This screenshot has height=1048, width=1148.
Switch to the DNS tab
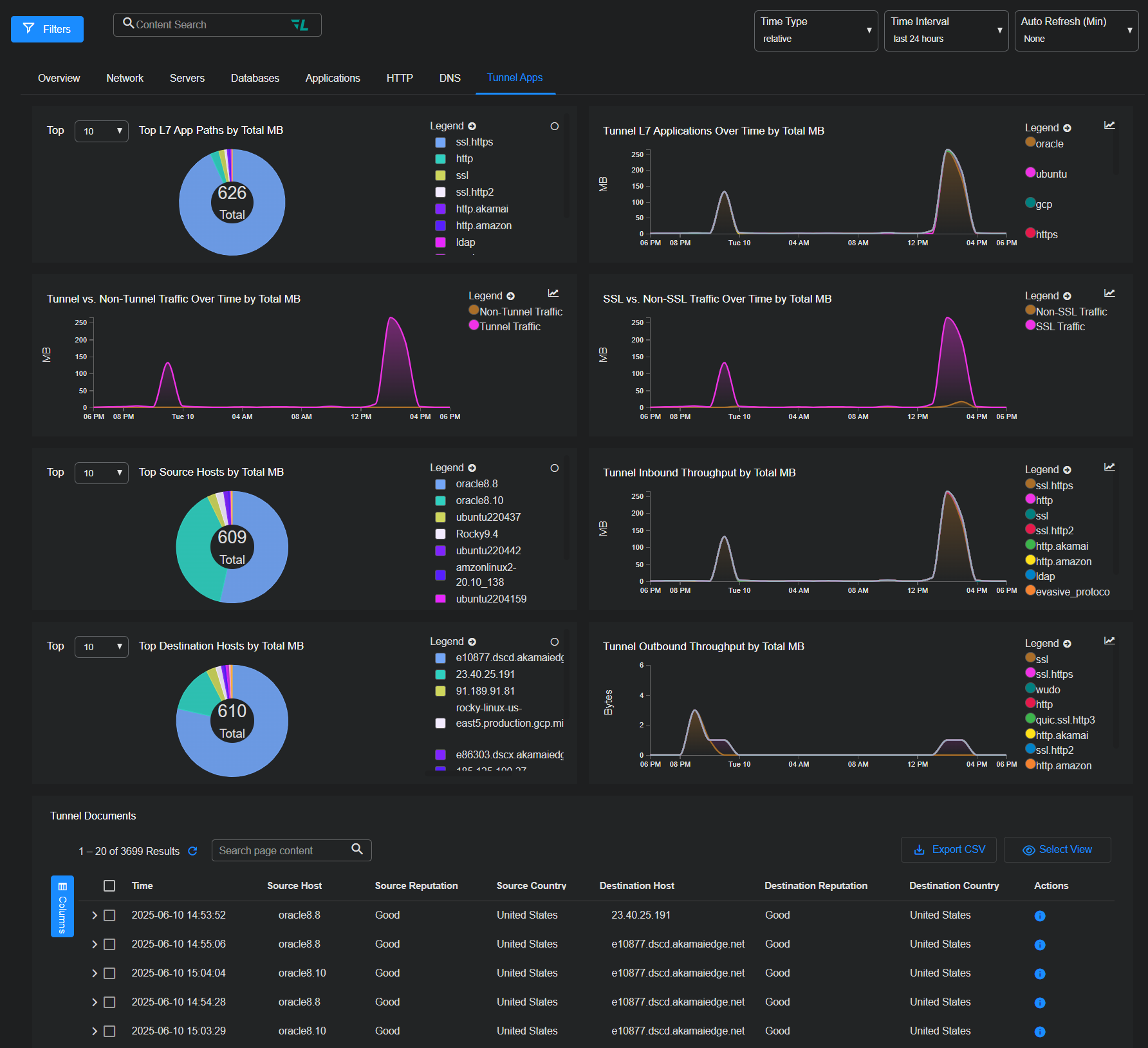point(450,78)
